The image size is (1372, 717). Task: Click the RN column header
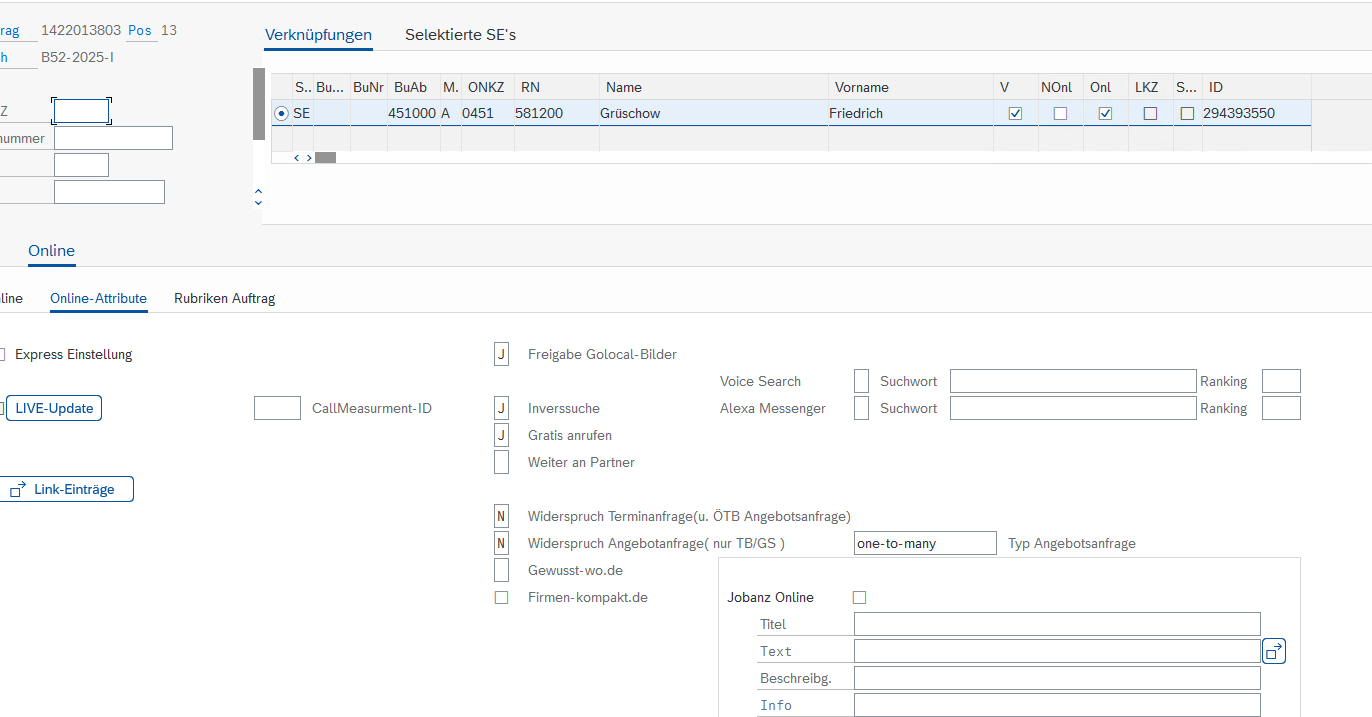click(556, 87)
